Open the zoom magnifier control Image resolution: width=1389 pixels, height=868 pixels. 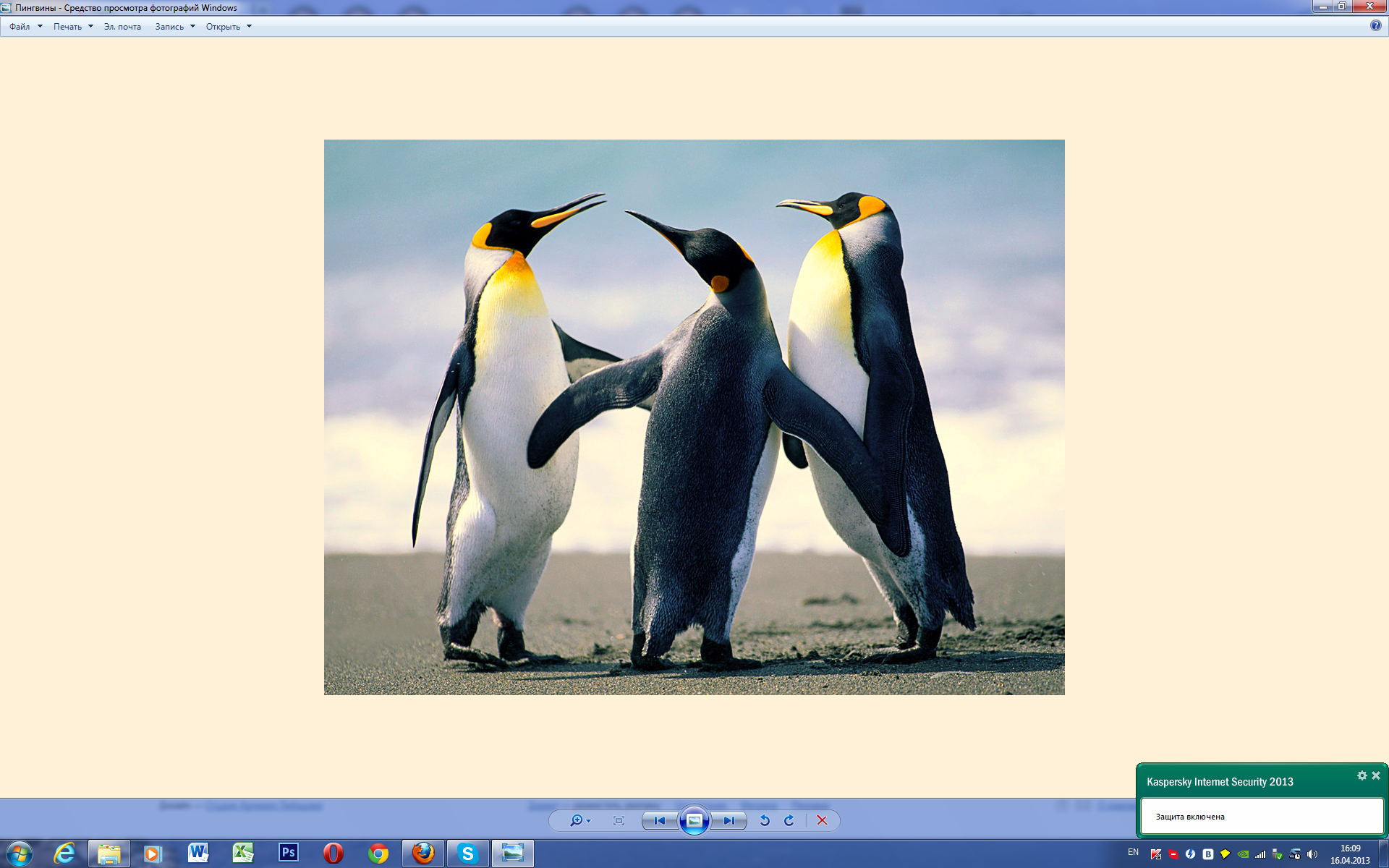(x=577, y=820)
